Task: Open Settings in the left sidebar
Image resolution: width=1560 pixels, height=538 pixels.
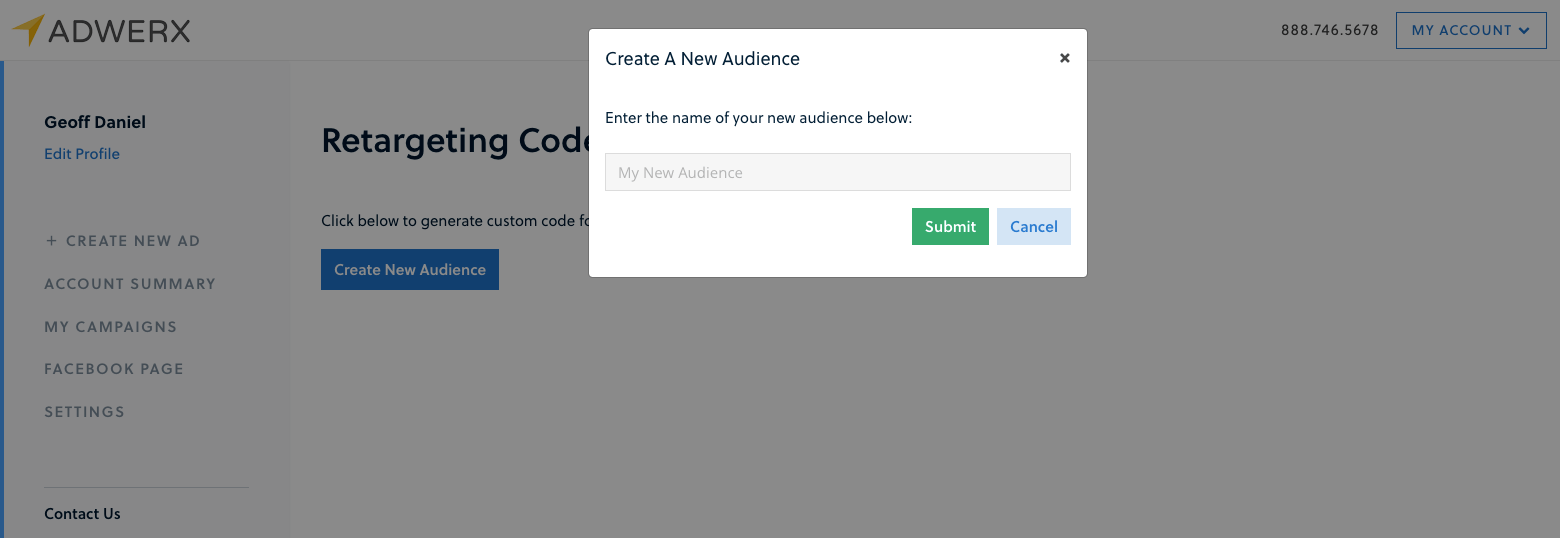Action: coord(85,412)
